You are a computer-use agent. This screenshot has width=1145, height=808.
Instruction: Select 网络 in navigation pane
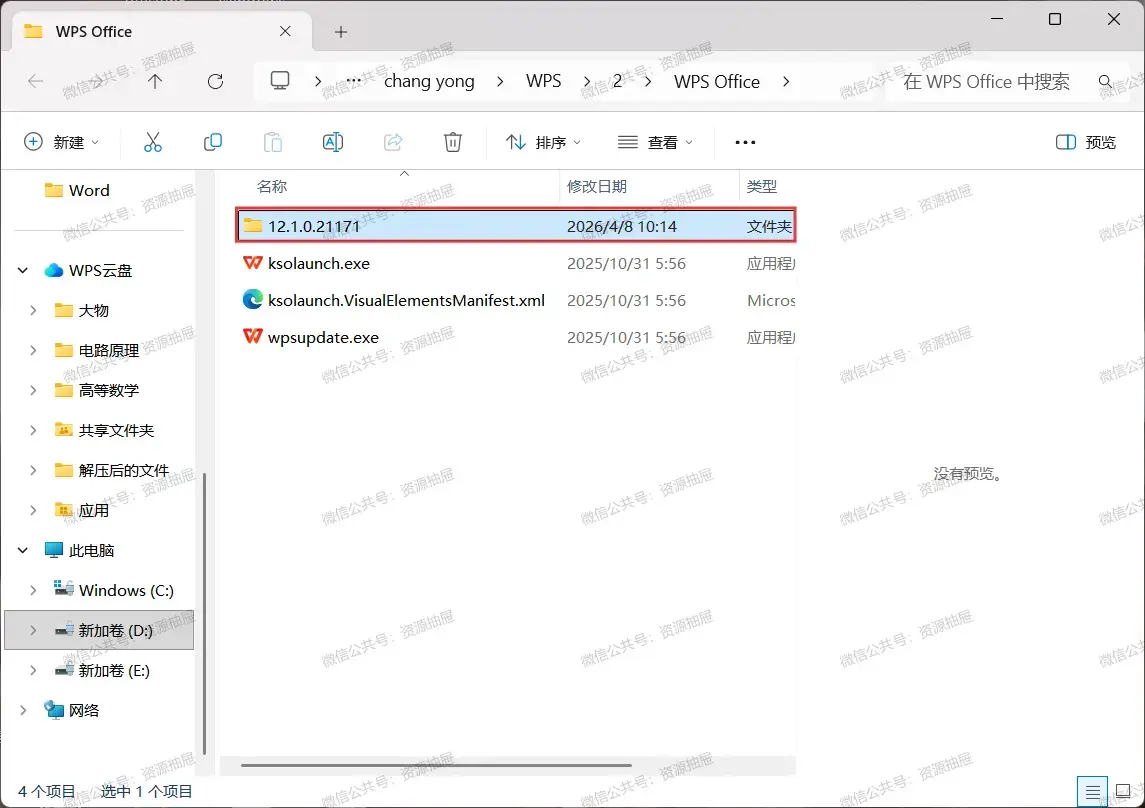83,710
